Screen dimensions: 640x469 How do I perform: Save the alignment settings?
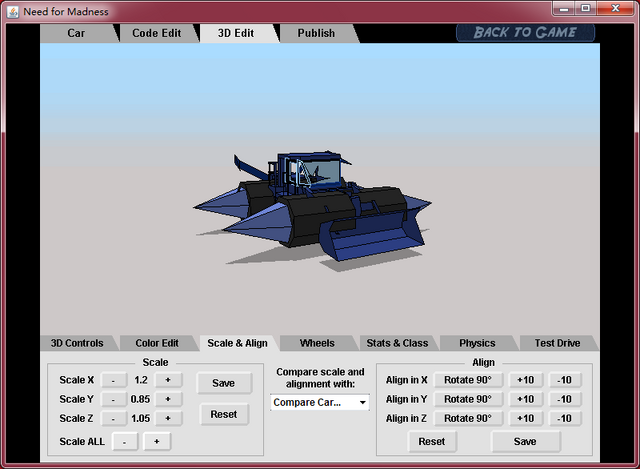tap(525, 442)
